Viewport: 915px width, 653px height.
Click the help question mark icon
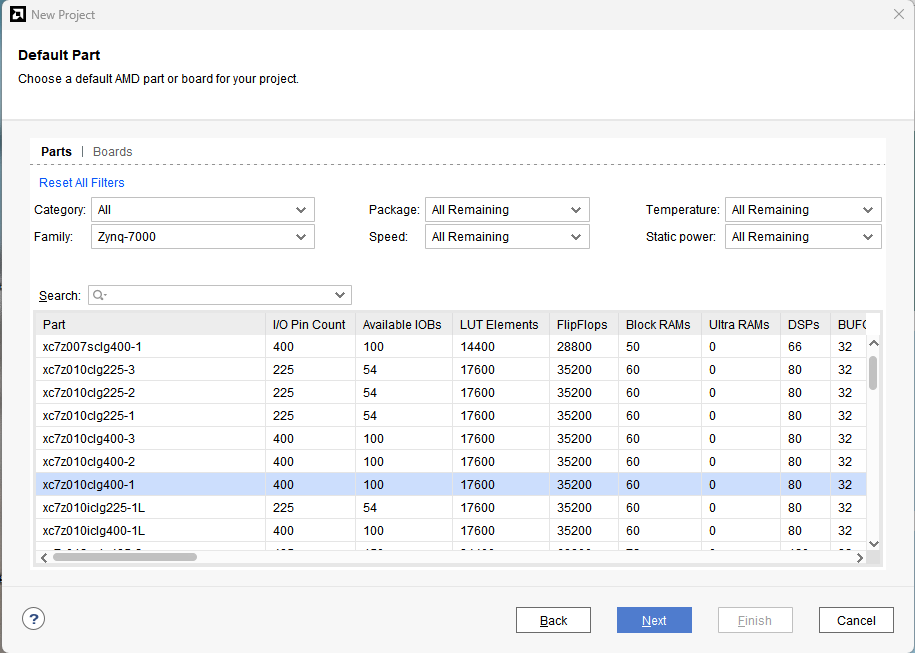pyautogui.click(x=33, y=619)
